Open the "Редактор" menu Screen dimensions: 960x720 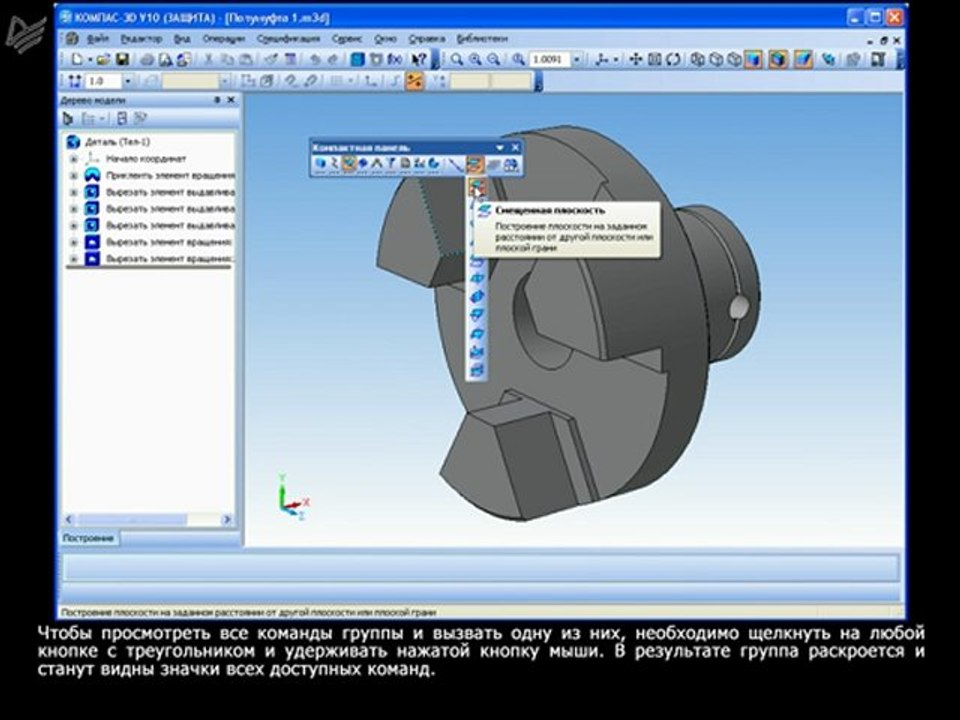(x=141, y=39)
